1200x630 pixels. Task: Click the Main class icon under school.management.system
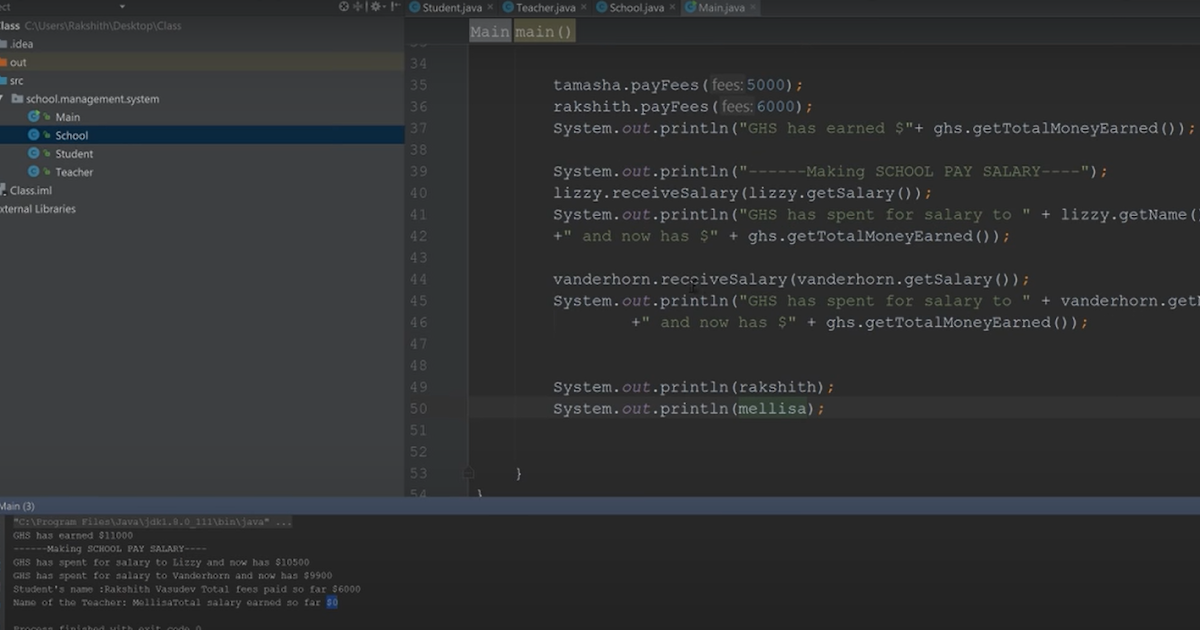point(33,117)
